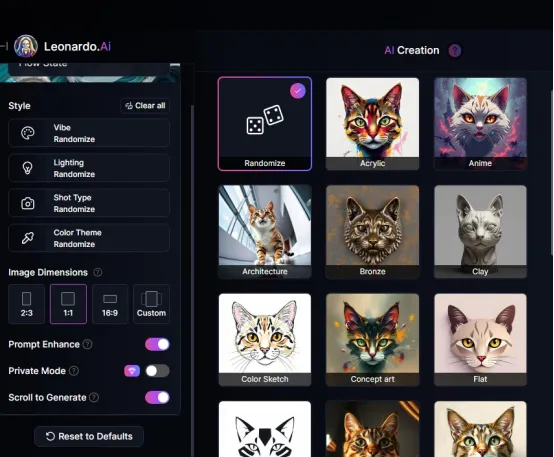Choose the Anime style thumbnail
This screenshot has height=457, width=554.
point(480,124)
